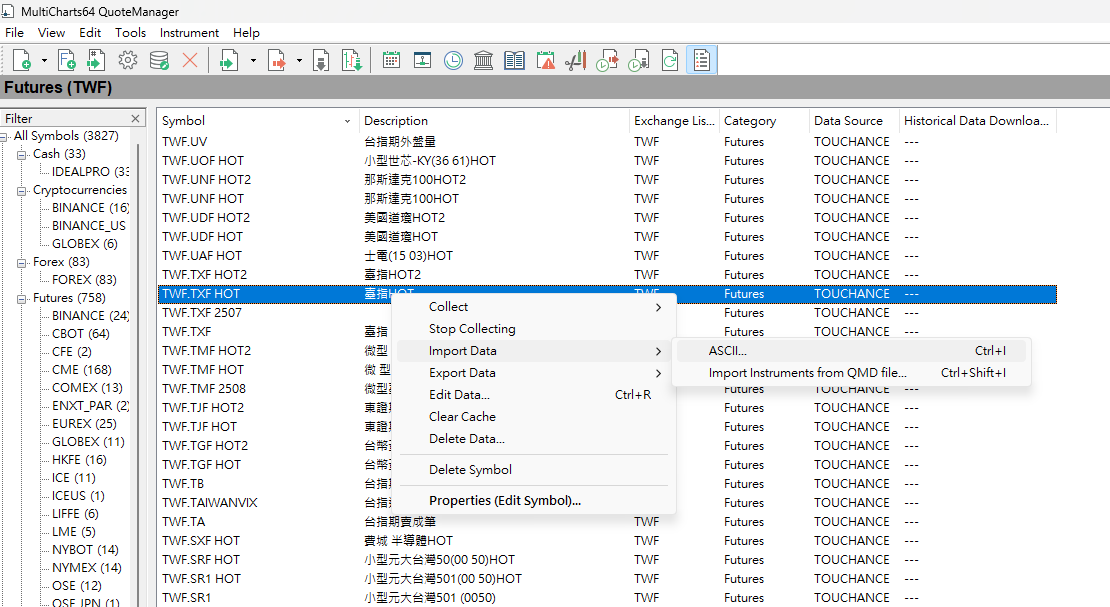Screen dimensions: 1110x607
Task: Select the TWF.UV row in symbol list
Action: pyautogui.click(x=185, y=142)
